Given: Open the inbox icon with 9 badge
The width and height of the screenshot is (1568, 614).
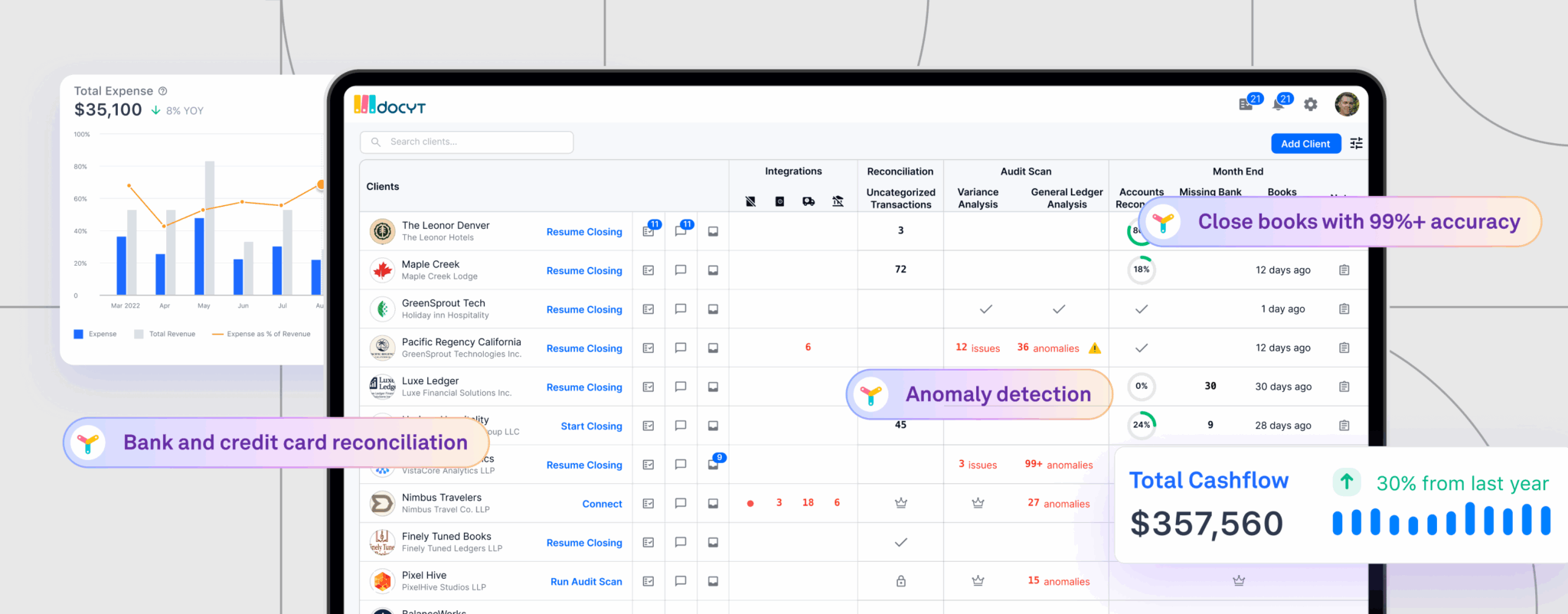Looking at the screenshot, I should (x=714, y=464).
